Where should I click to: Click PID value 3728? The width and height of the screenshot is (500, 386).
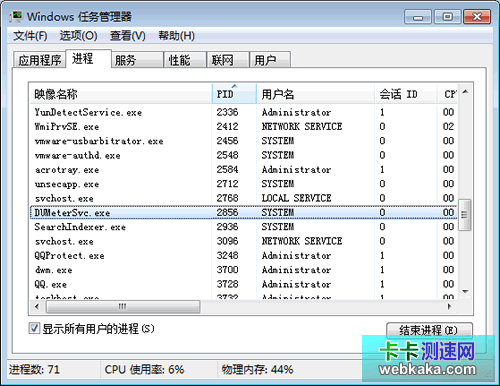coord(227,284)
